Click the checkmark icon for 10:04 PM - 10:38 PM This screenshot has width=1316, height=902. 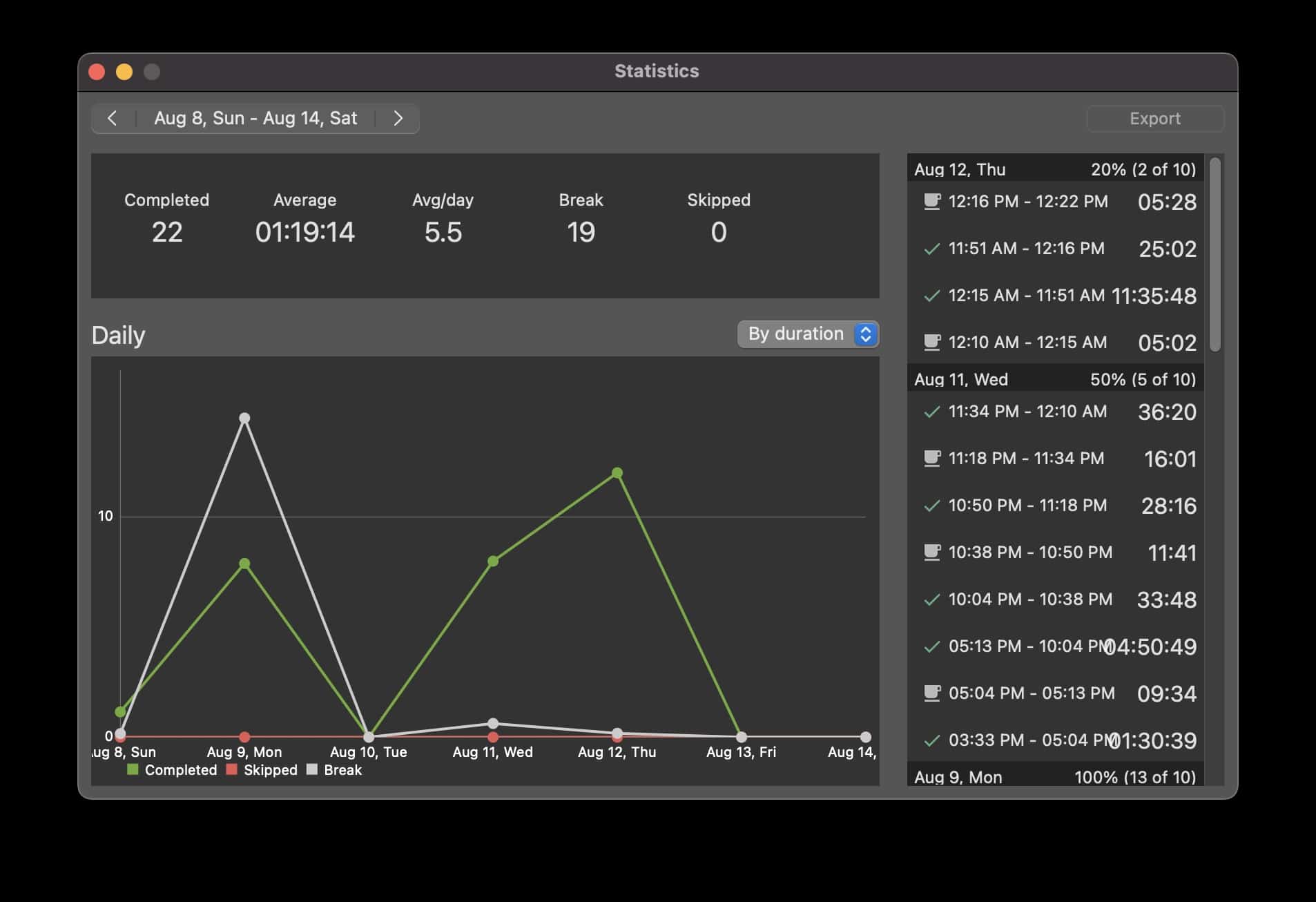[x=932, y=599]
